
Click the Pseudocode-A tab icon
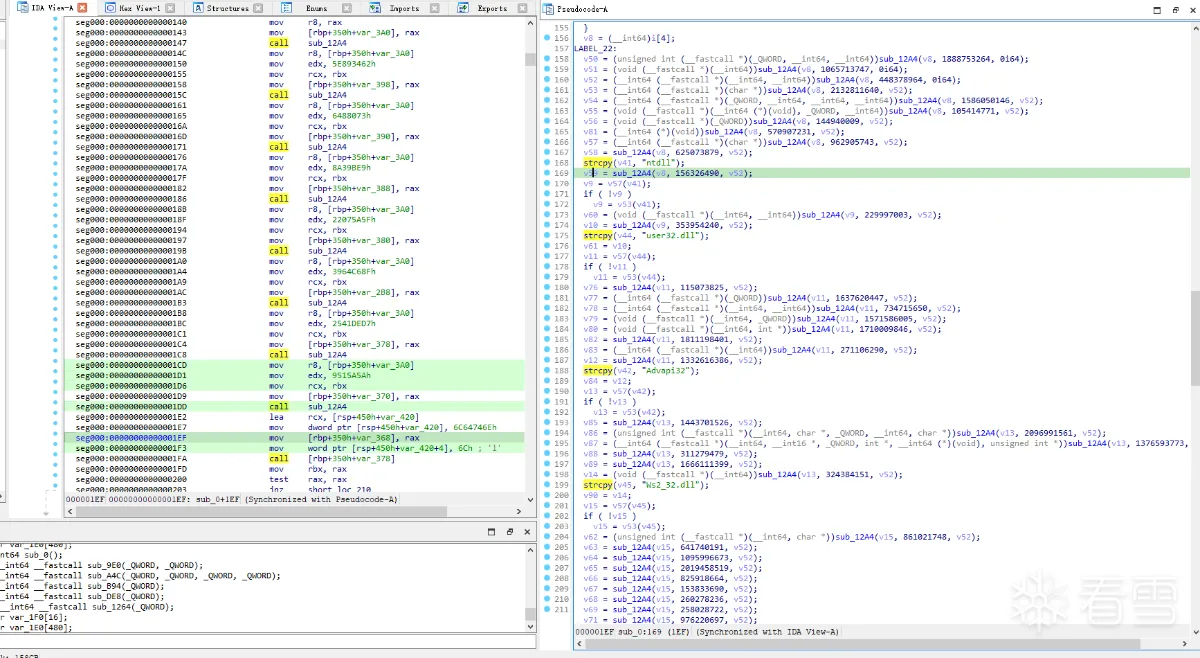point(549,9)
